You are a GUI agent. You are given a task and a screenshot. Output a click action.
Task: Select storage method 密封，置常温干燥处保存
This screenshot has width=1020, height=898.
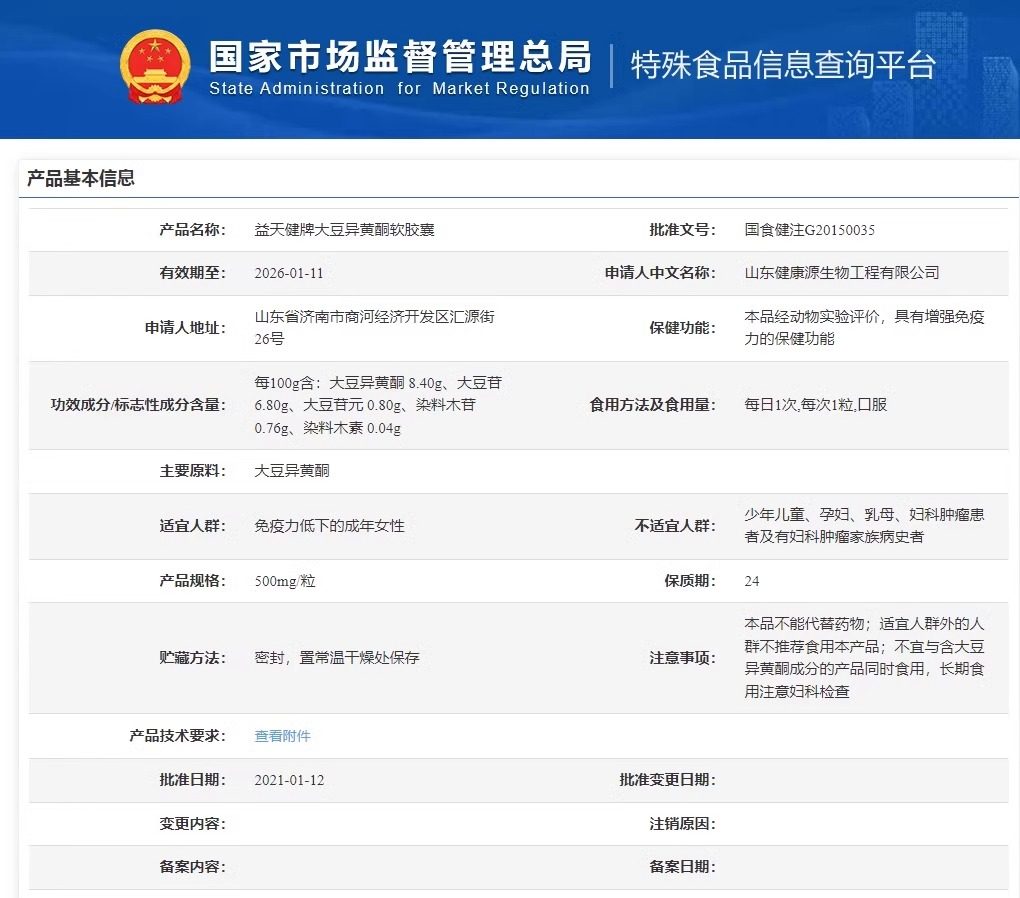pyautogui.click(x=337, y=658)
